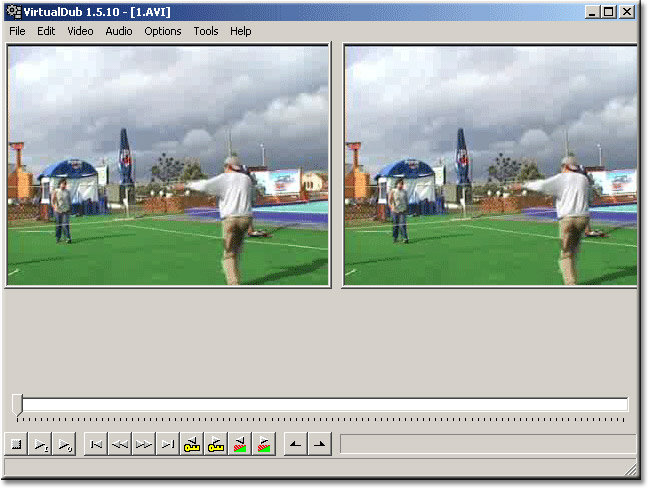Click the VirtualDub gear icon in title bar
The height and width of the screenshot is (490, 650).
pos(14,12)
